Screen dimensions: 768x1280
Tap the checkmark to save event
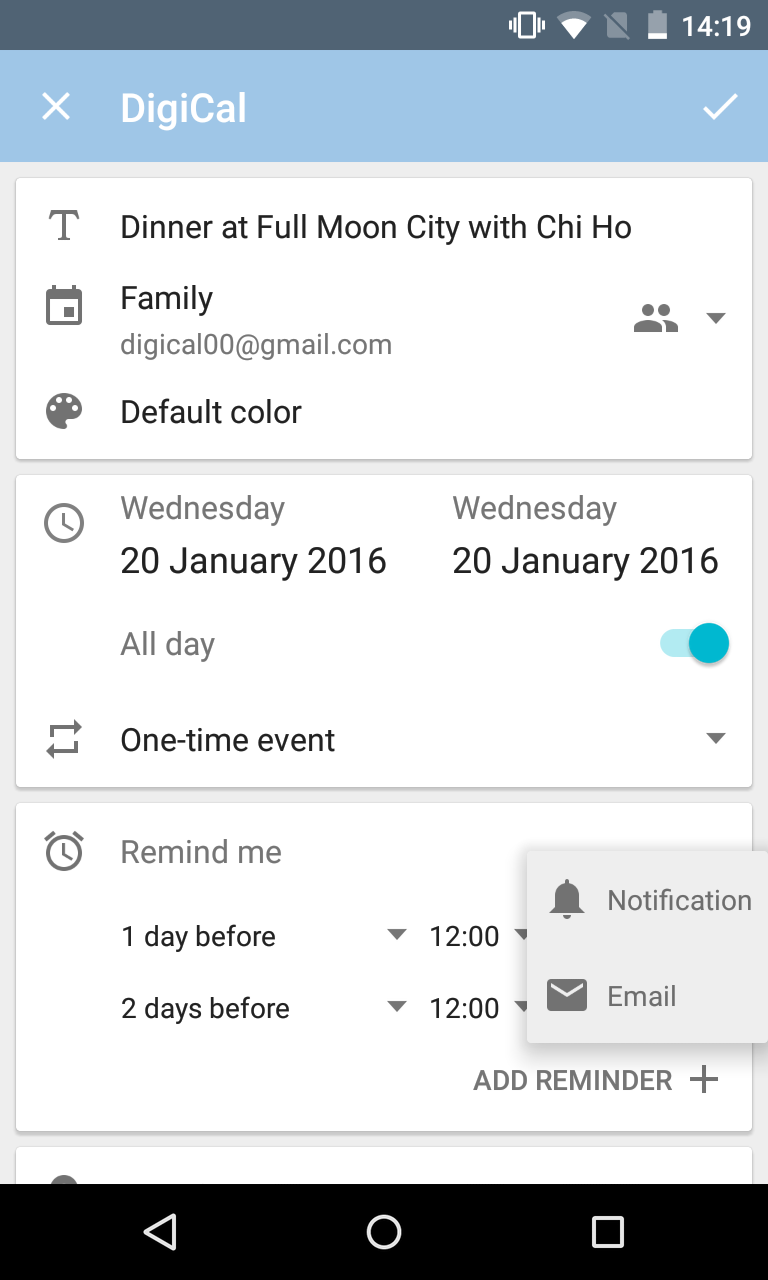click(x=719, y=106)
